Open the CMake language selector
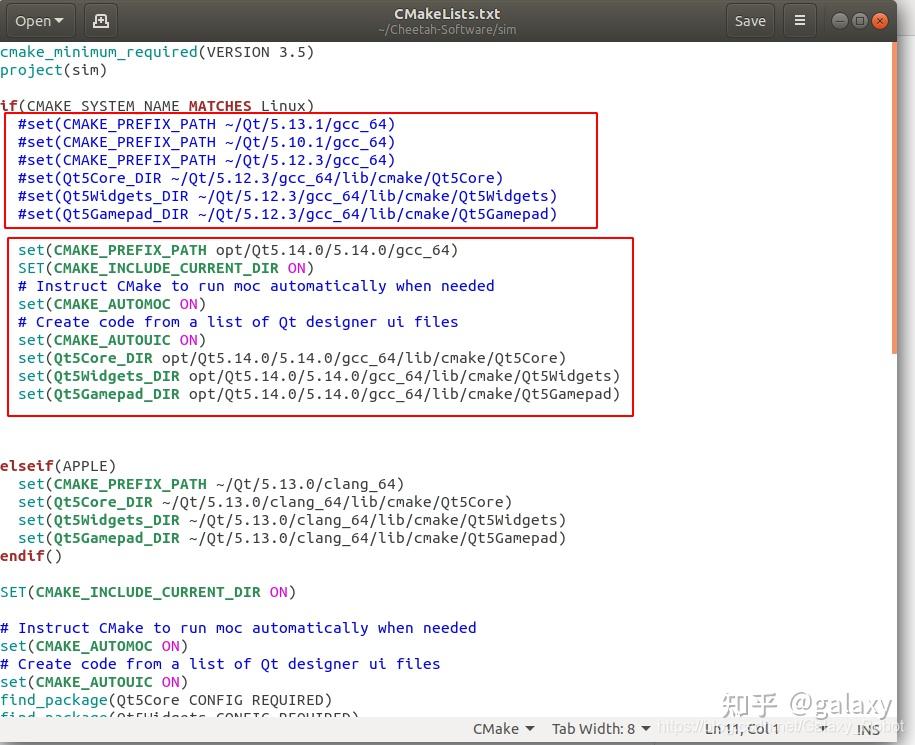This screenshot has height=745, width=915. (x=504, y=729)
